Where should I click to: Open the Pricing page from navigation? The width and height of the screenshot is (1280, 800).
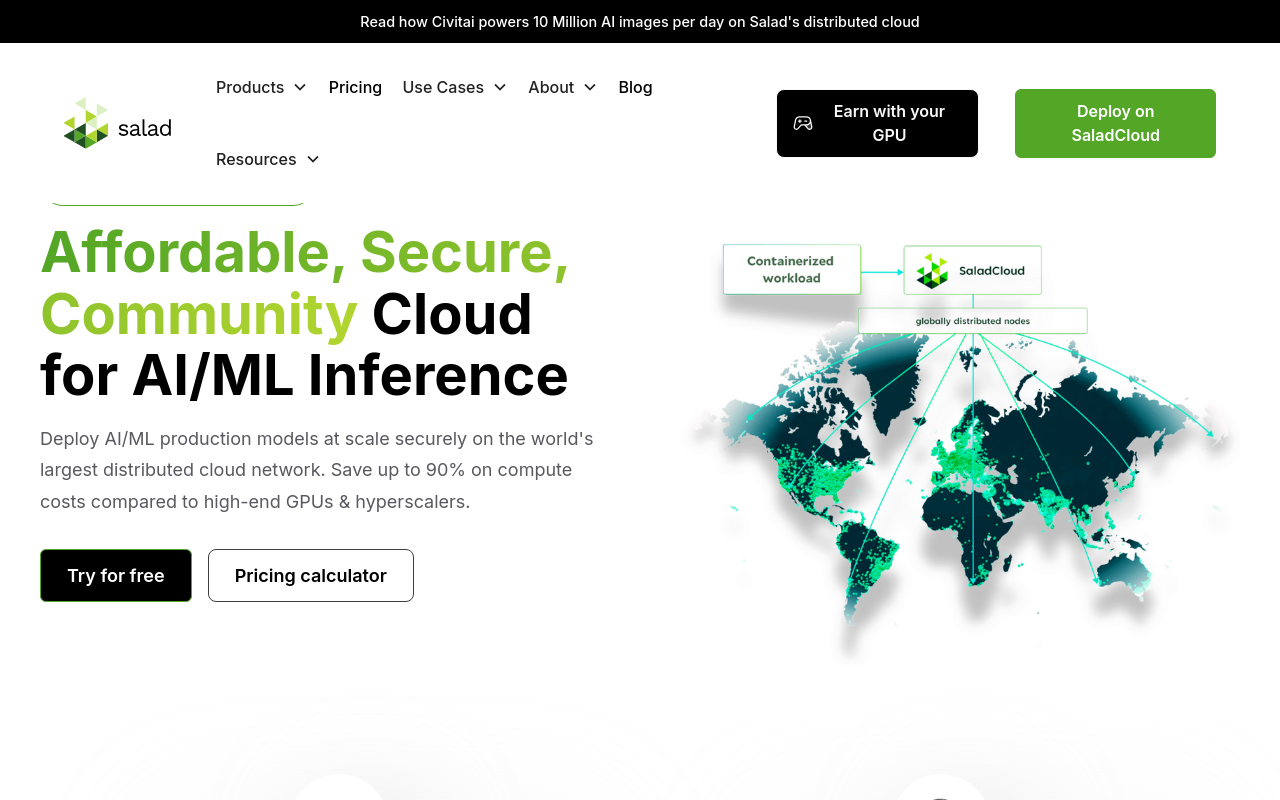(355, 87)
